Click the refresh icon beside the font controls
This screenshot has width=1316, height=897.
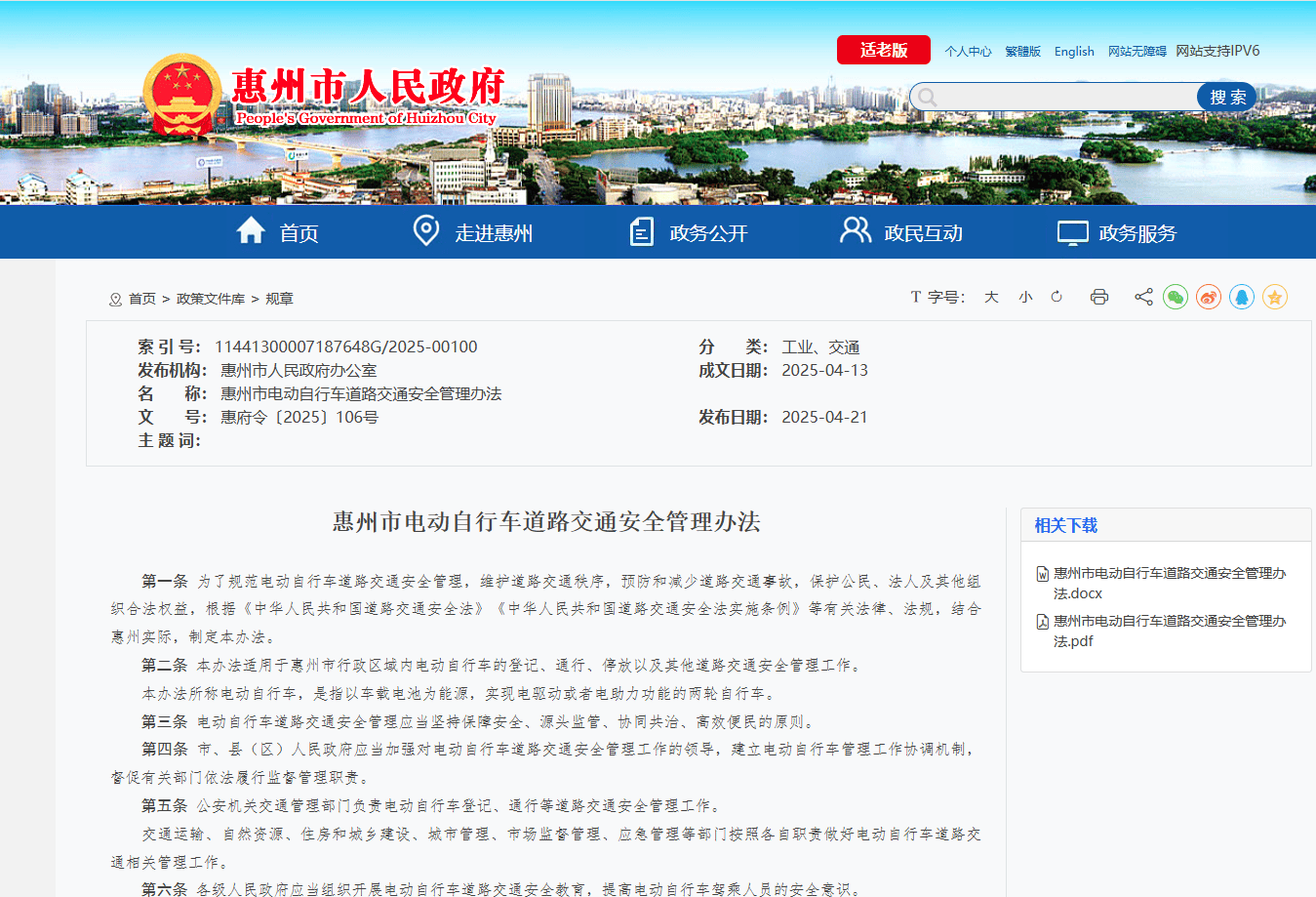[x=1057, y=296]
